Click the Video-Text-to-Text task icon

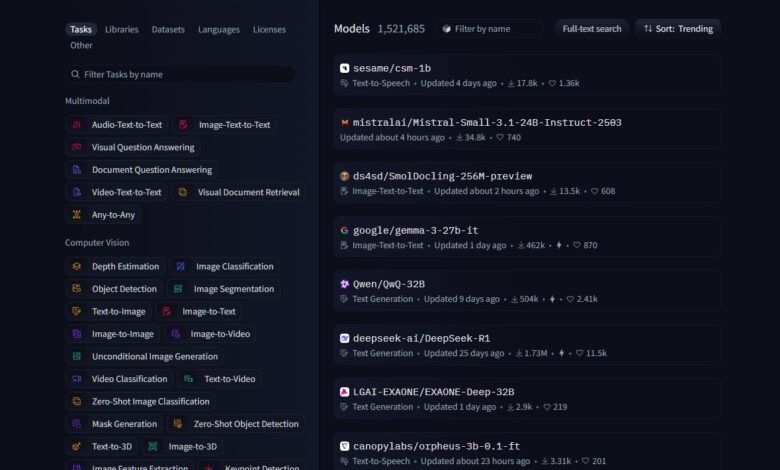tap(77, 192)
